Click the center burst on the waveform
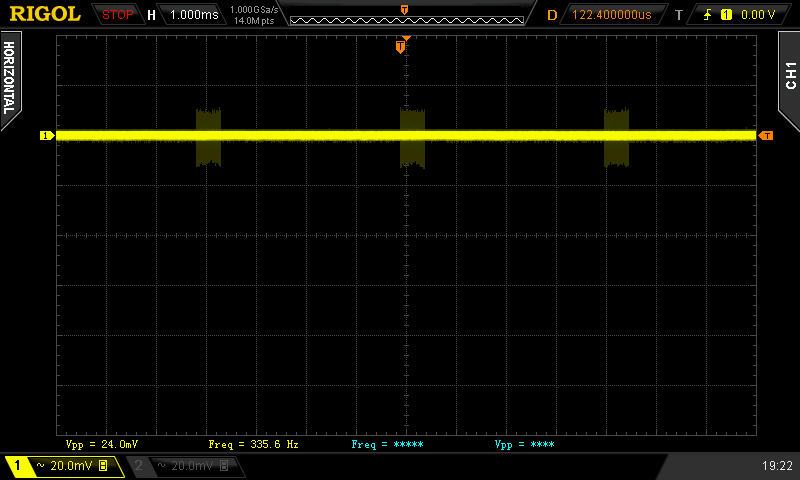 pos(412,138)
